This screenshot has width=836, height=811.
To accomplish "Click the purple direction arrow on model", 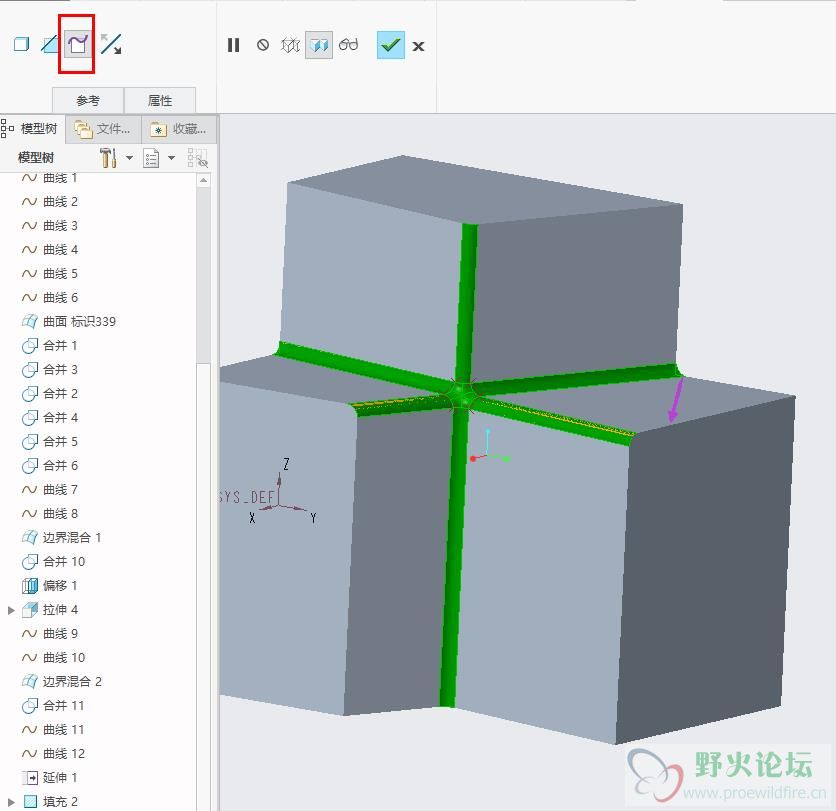I will click(676, 400).
